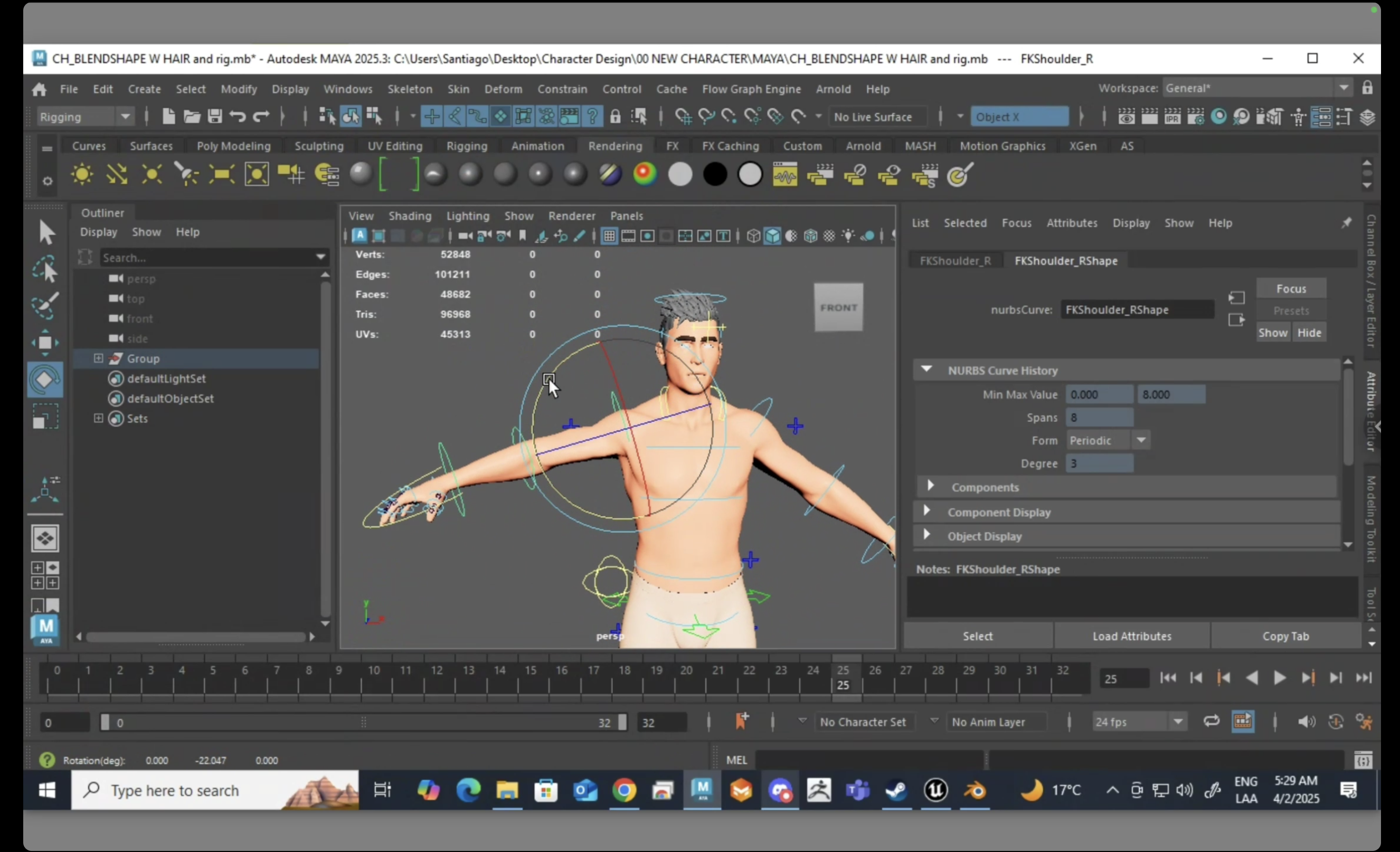Viewport: 1400px width, 852px height.
Task: Expand the Components section
Action: coord(930,486)
